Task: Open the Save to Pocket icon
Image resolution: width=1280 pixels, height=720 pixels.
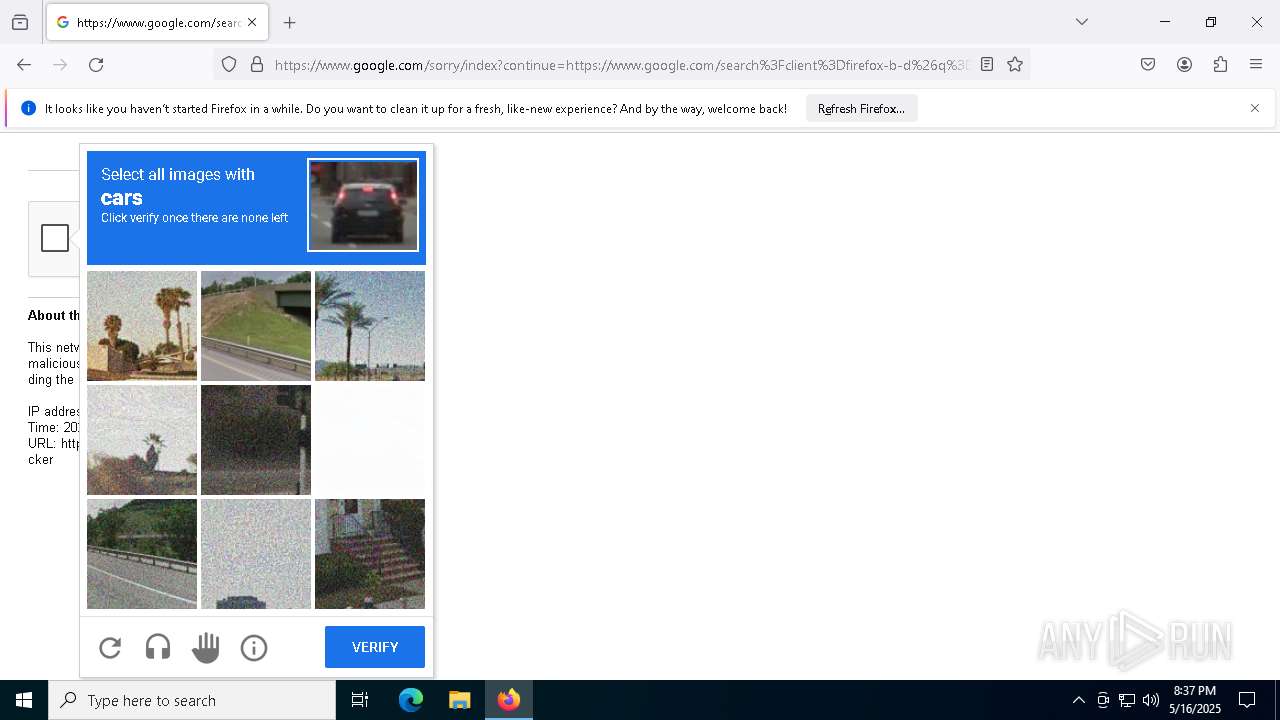Action: (x=1148, y=65)
